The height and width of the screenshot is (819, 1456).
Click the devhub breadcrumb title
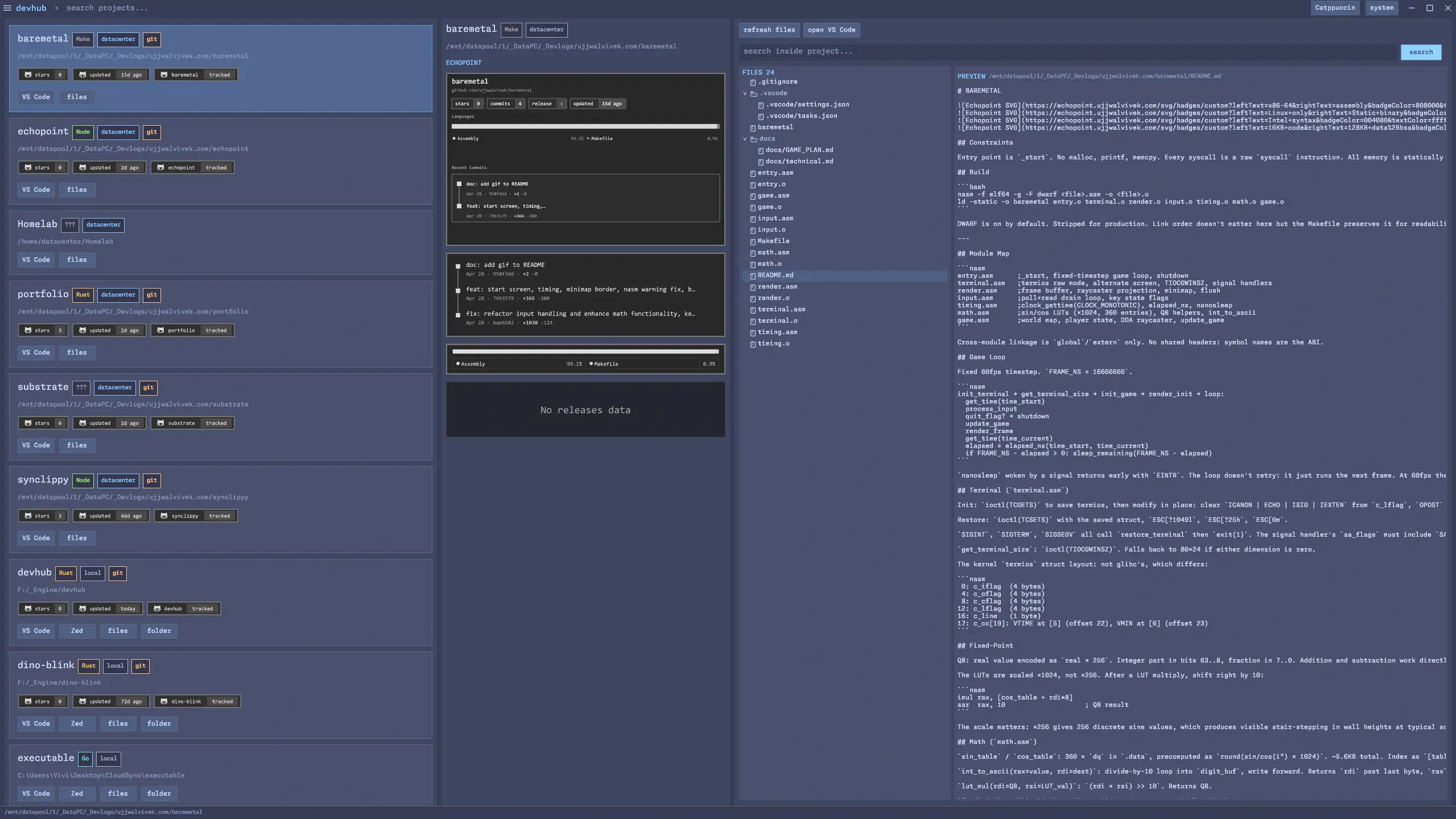coord(31,8)
